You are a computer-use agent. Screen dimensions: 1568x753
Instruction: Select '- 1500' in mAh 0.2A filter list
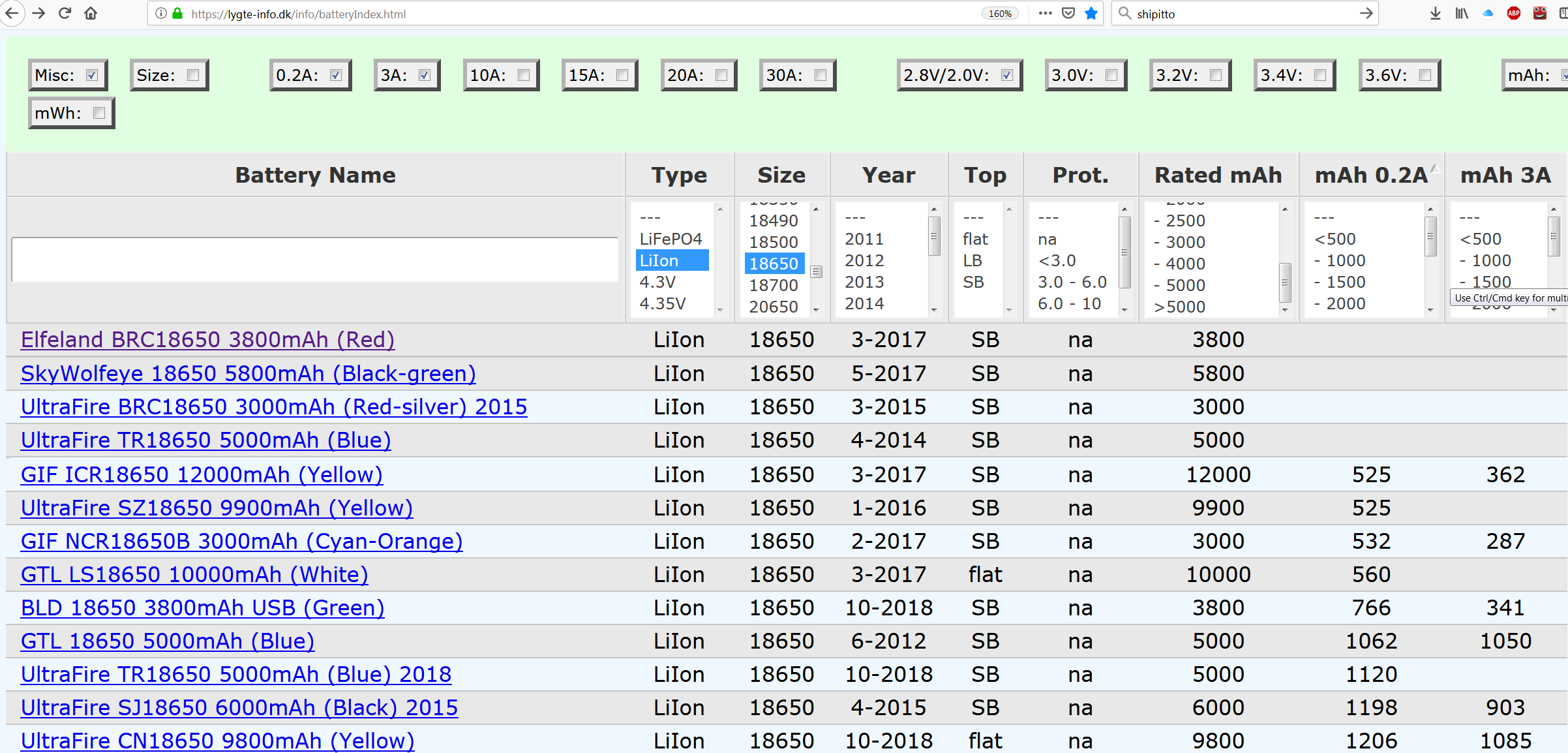pyautogui.click(x=1340, y=282)
